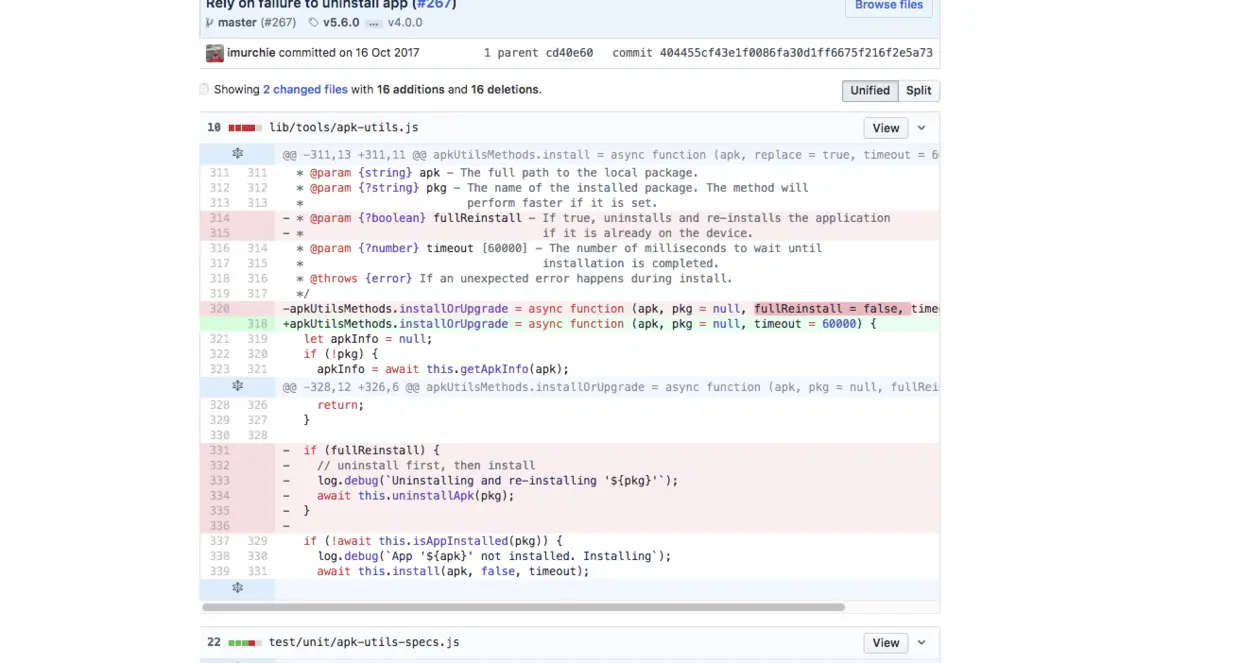Open pull request #267 in commit title

(x=434, y=4)
